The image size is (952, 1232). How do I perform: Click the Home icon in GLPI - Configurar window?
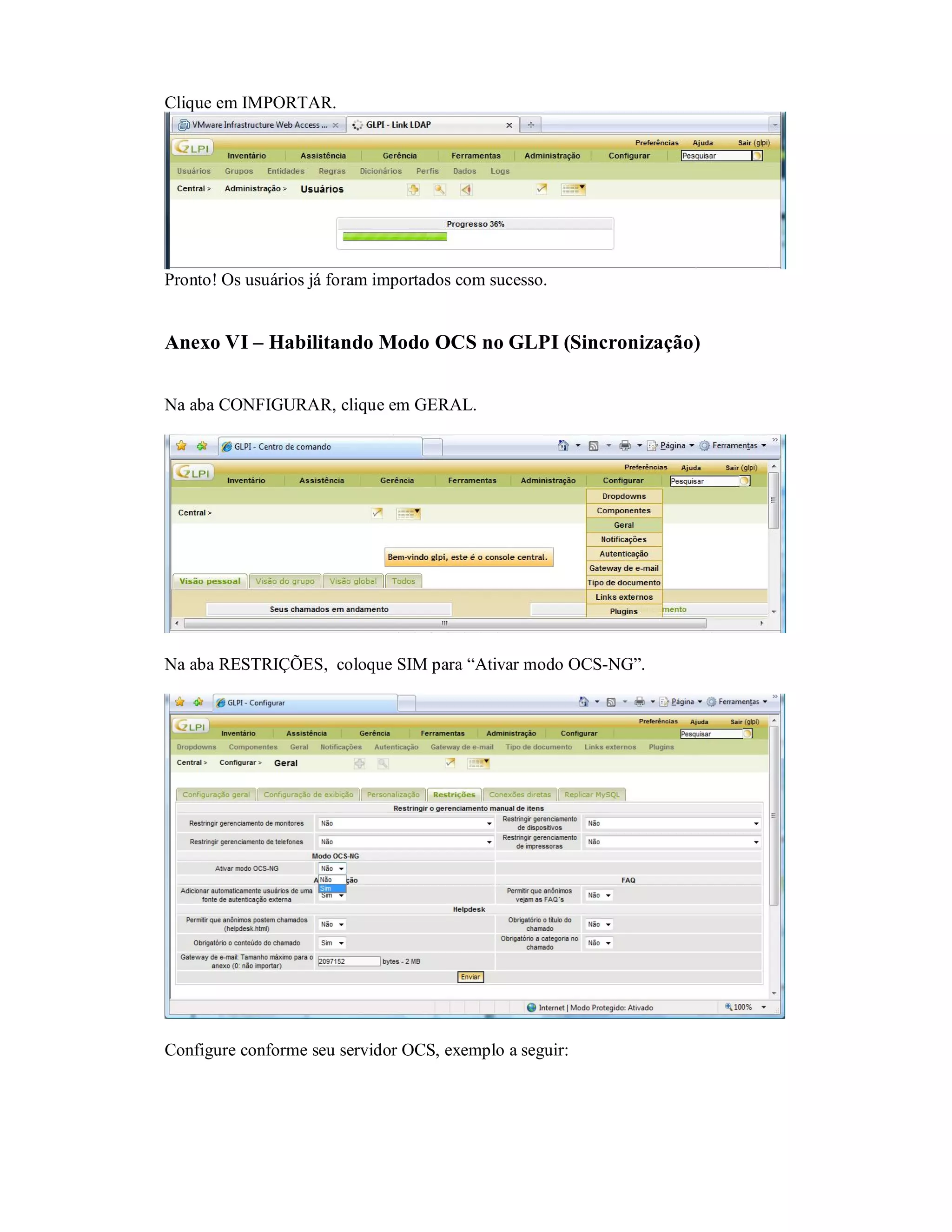584,702
